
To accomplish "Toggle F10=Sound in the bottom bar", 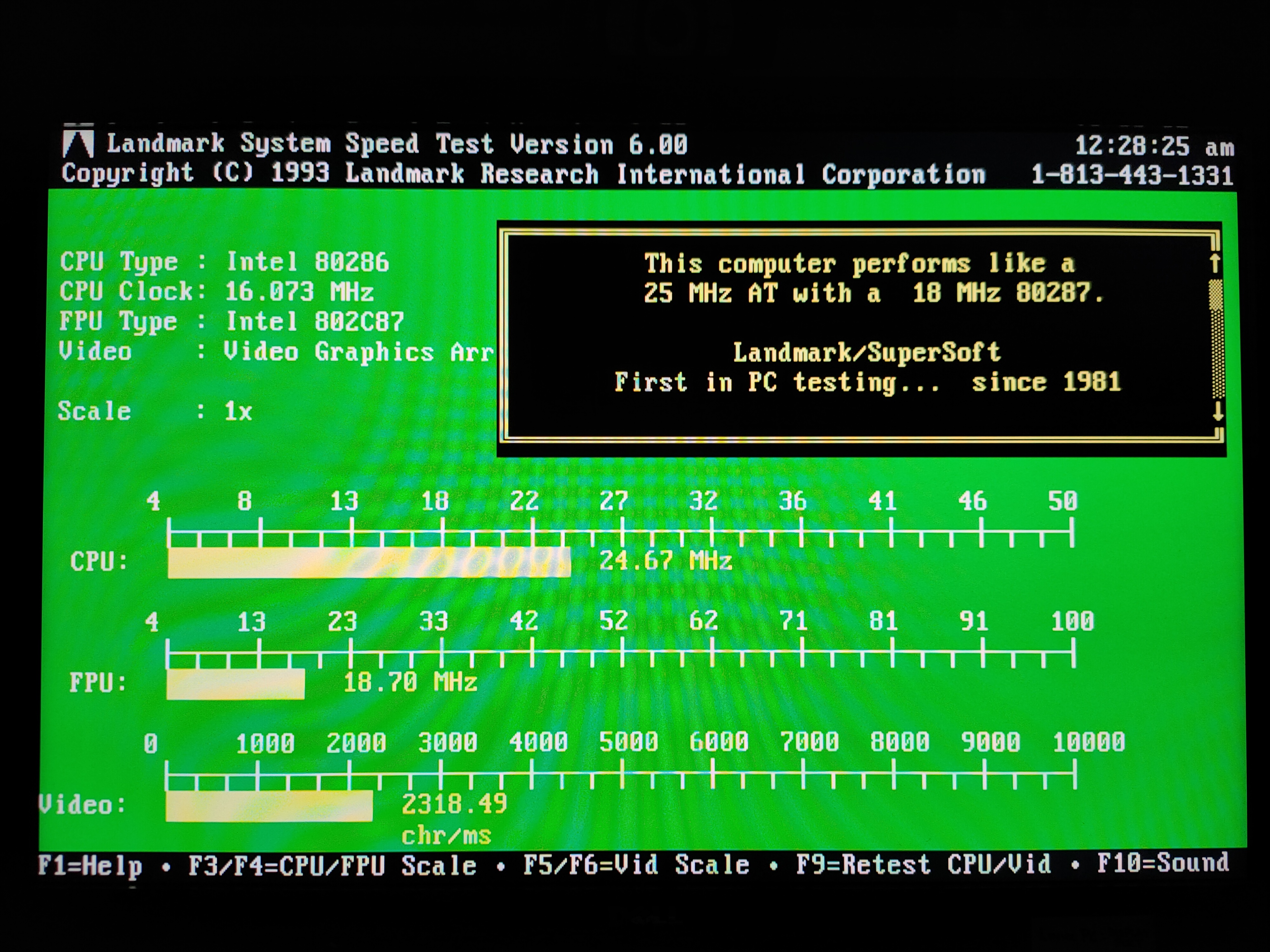I will [1163, 863].
